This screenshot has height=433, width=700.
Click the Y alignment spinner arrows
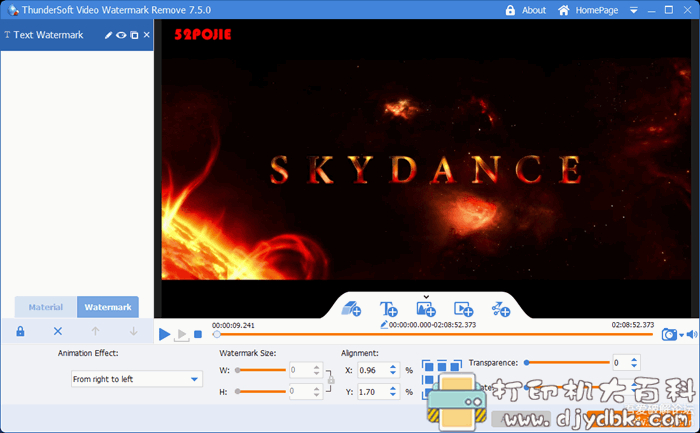(393, 392)
